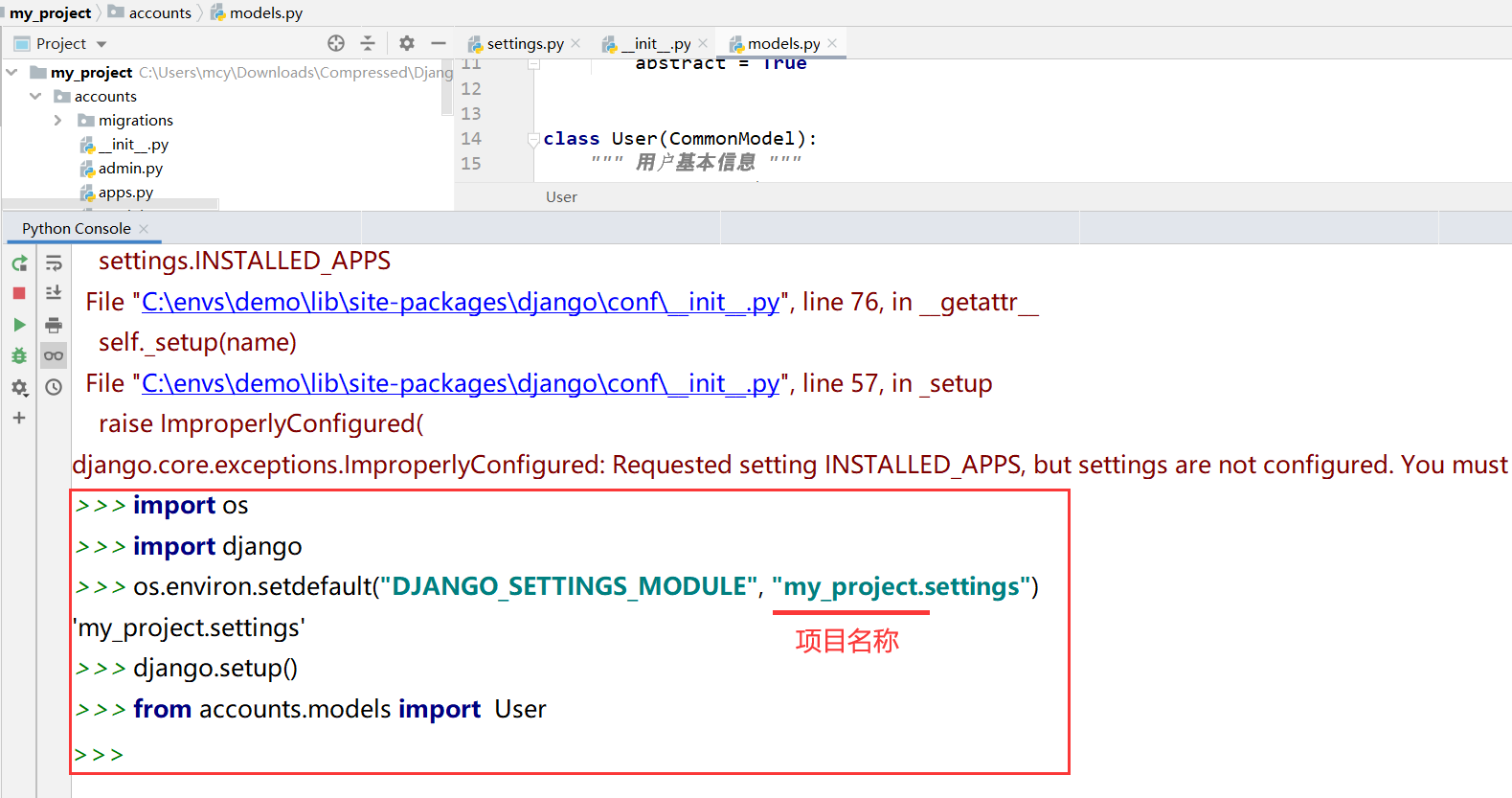1512x798 pixels.
Task: Click my_project in the breadcrumb bar
Action: 50,12
